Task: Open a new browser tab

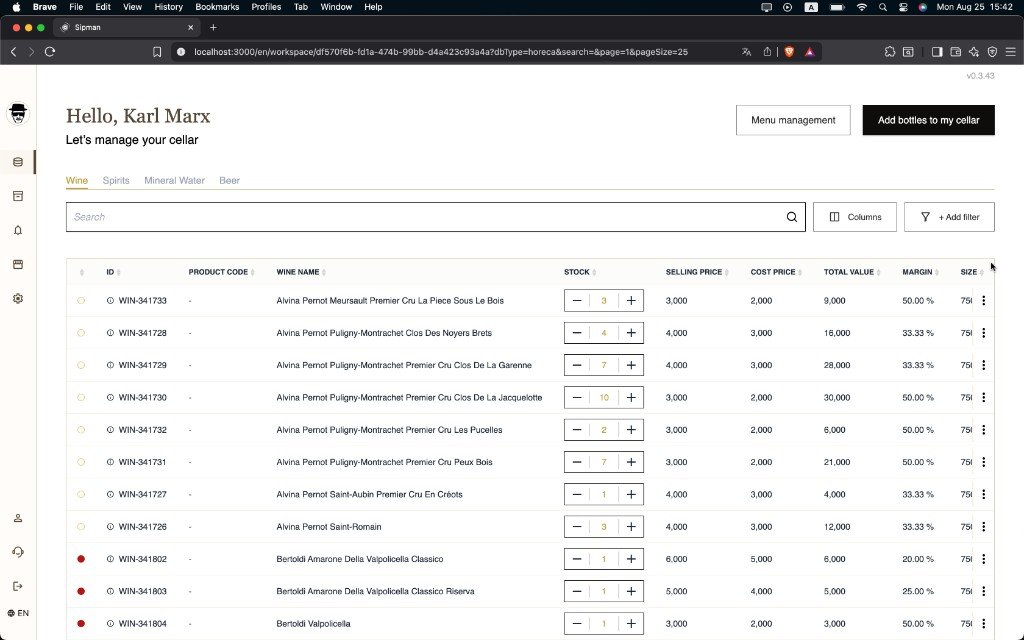Action: (213, 27)
